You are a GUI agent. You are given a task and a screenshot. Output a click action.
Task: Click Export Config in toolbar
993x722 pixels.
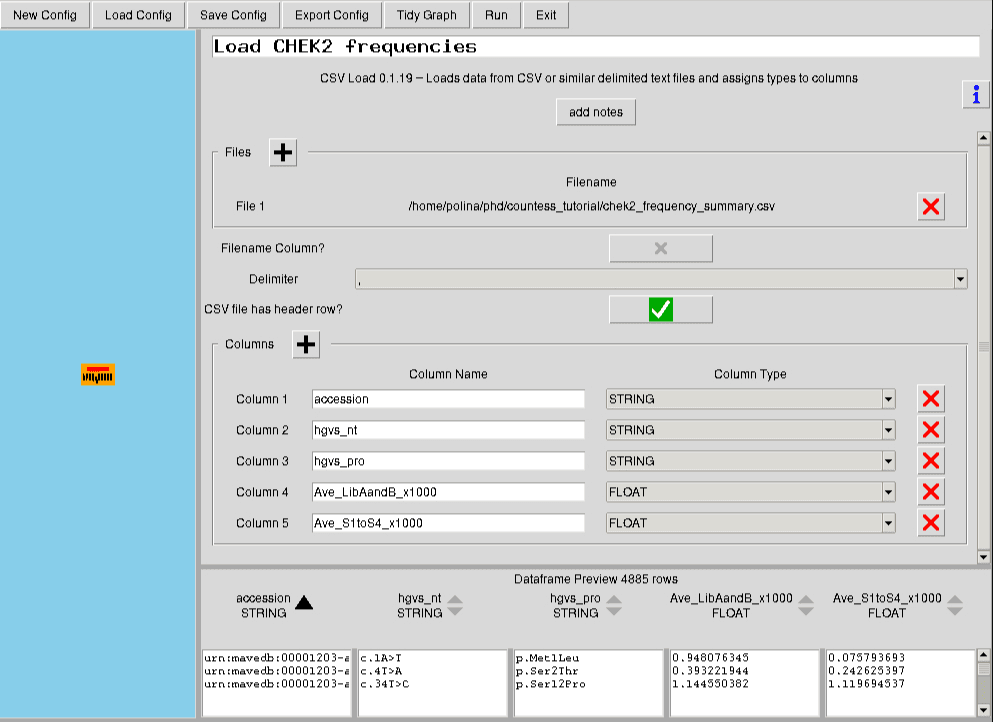pyautogui.click(x=332, y=15)
